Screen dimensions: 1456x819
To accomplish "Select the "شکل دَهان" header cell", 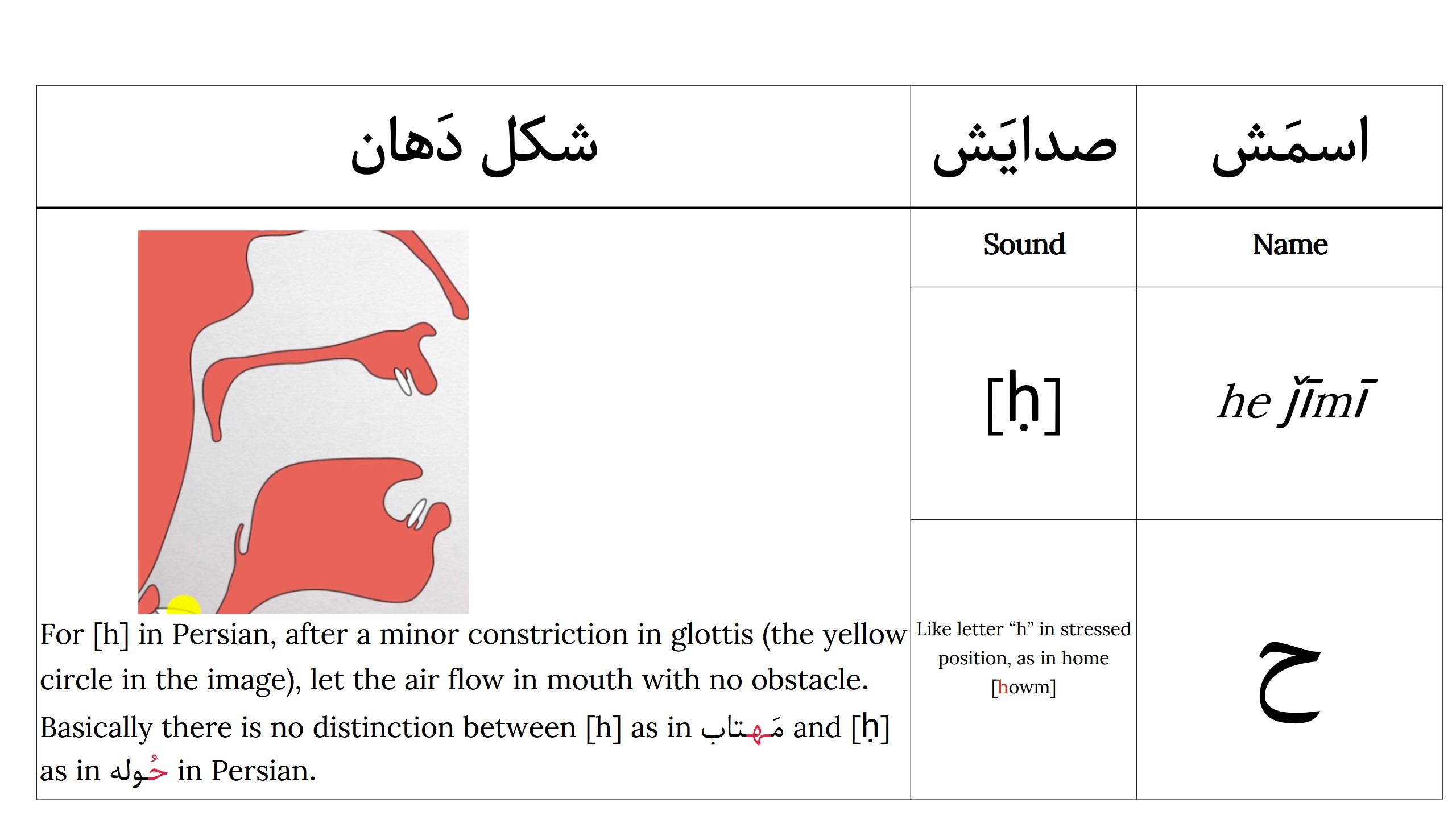I will tap(473, 146).
